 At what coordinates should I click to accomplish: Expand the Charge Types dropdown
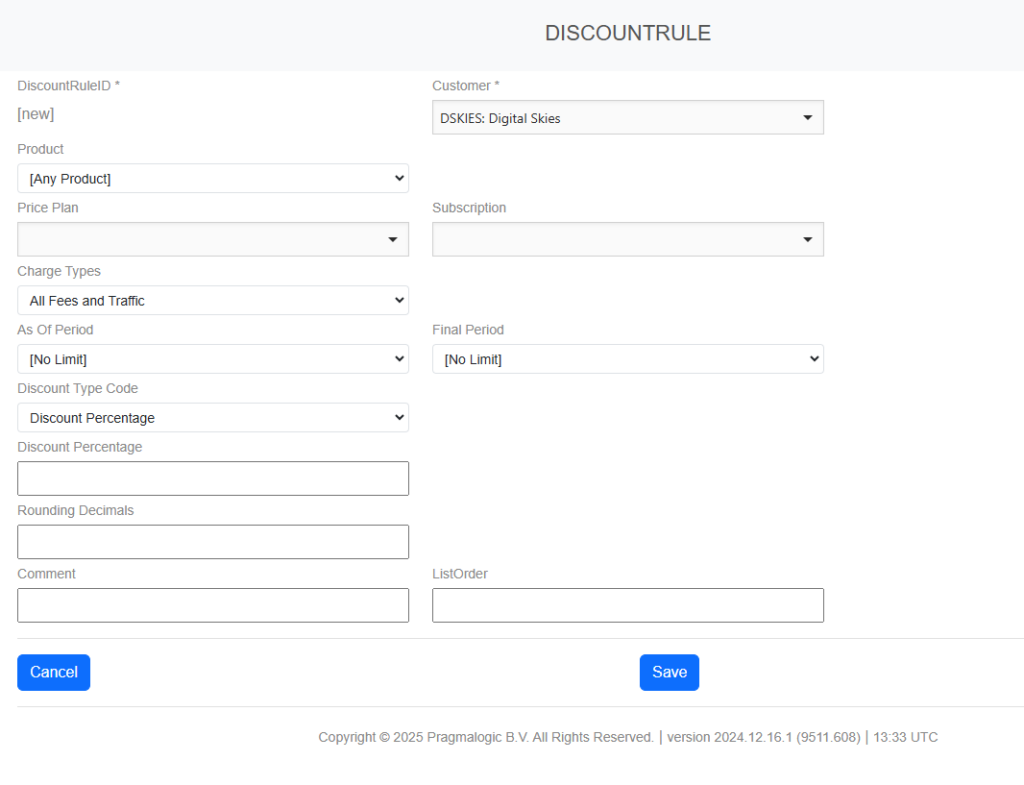[212, 301]
